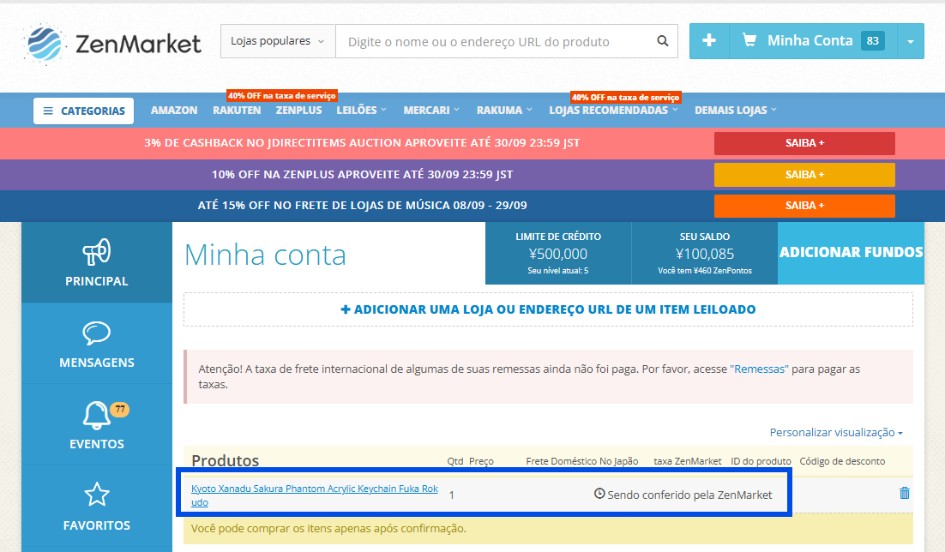The width and height of the screenshot is (945, 552).
Task: Expand the Minha Conta dropdown arrow
Action: tap(911, 41)
